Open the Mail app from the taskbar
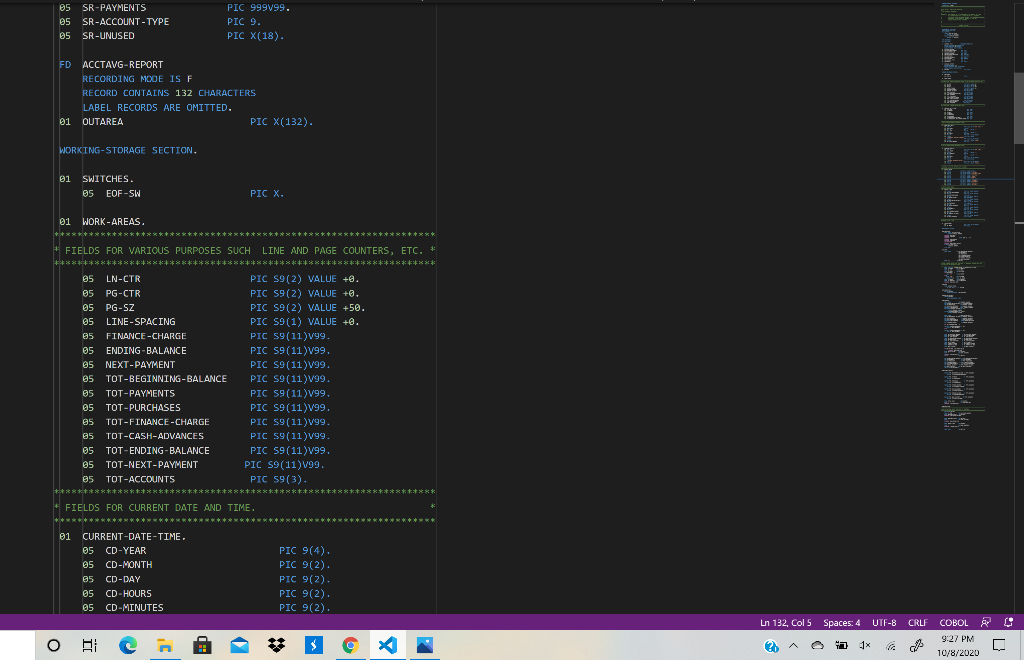The image size is (1024, 660). 238,645
